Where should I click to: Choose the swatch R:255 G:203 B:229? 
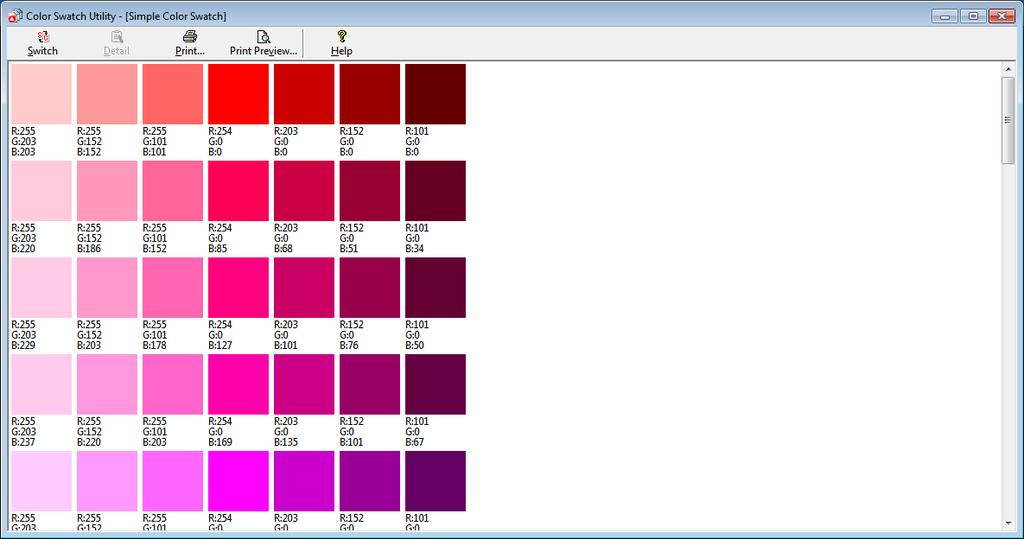[x=41, y=287]
